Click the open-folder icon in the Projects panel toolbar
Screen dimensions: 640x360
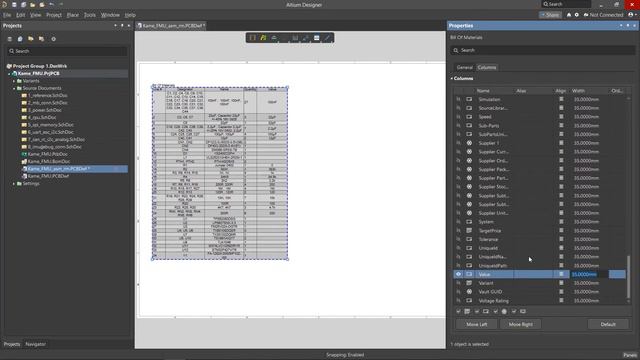point(31,39)
